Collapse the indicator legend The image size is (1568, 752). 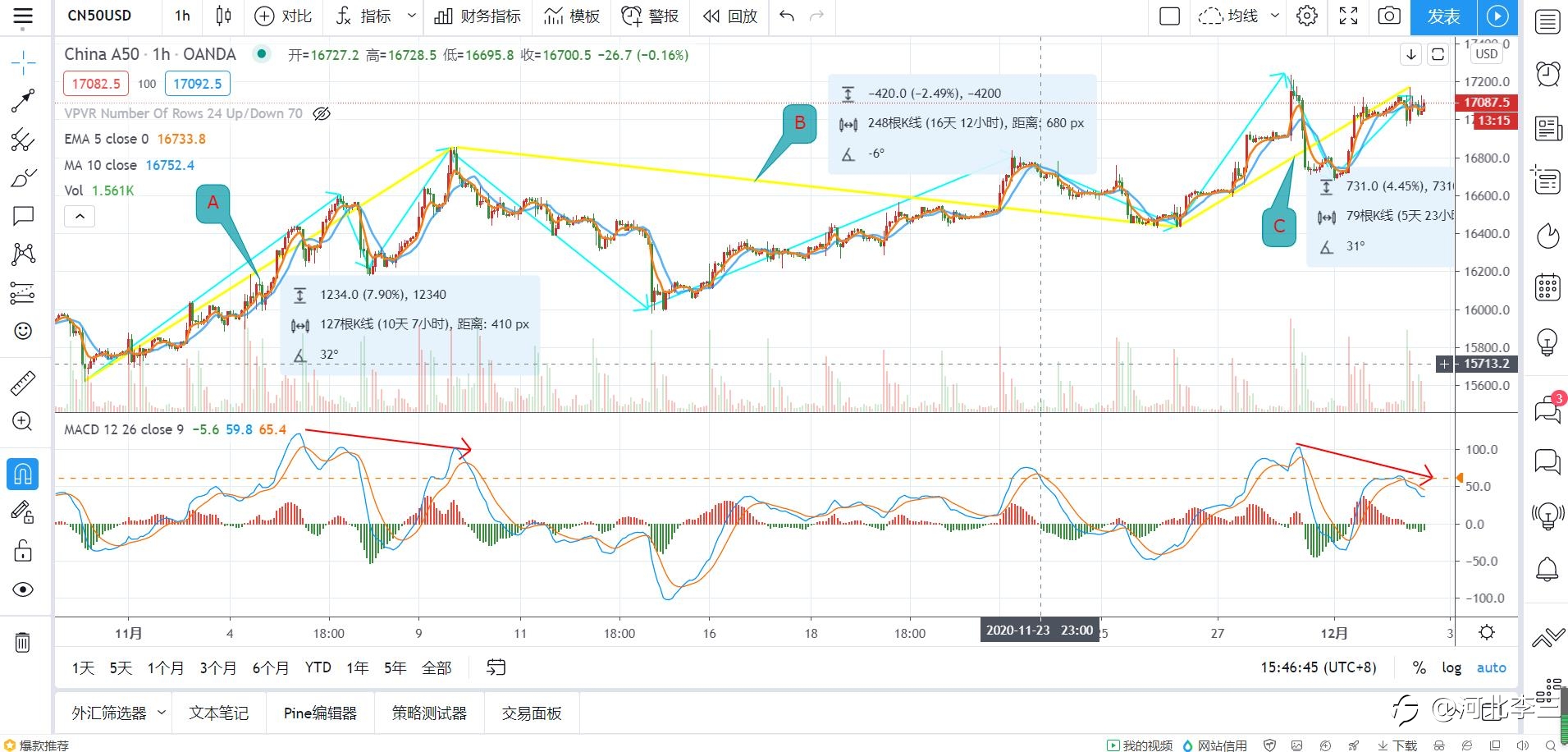coord(80,217)
